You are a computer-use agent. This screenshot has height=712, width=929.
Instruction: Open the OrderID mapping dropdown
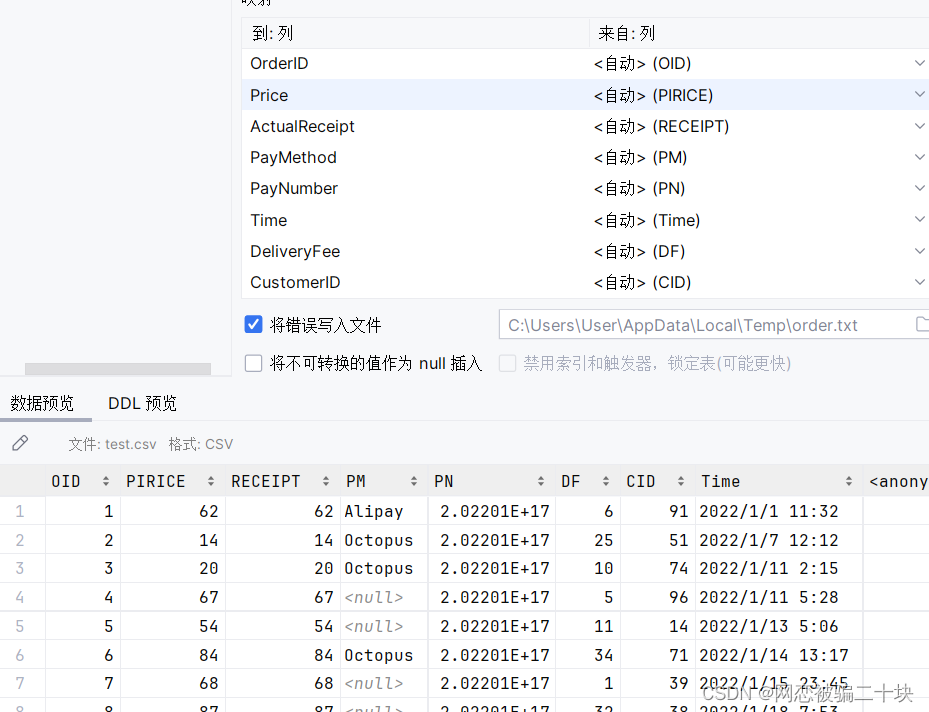coord(920,62)
